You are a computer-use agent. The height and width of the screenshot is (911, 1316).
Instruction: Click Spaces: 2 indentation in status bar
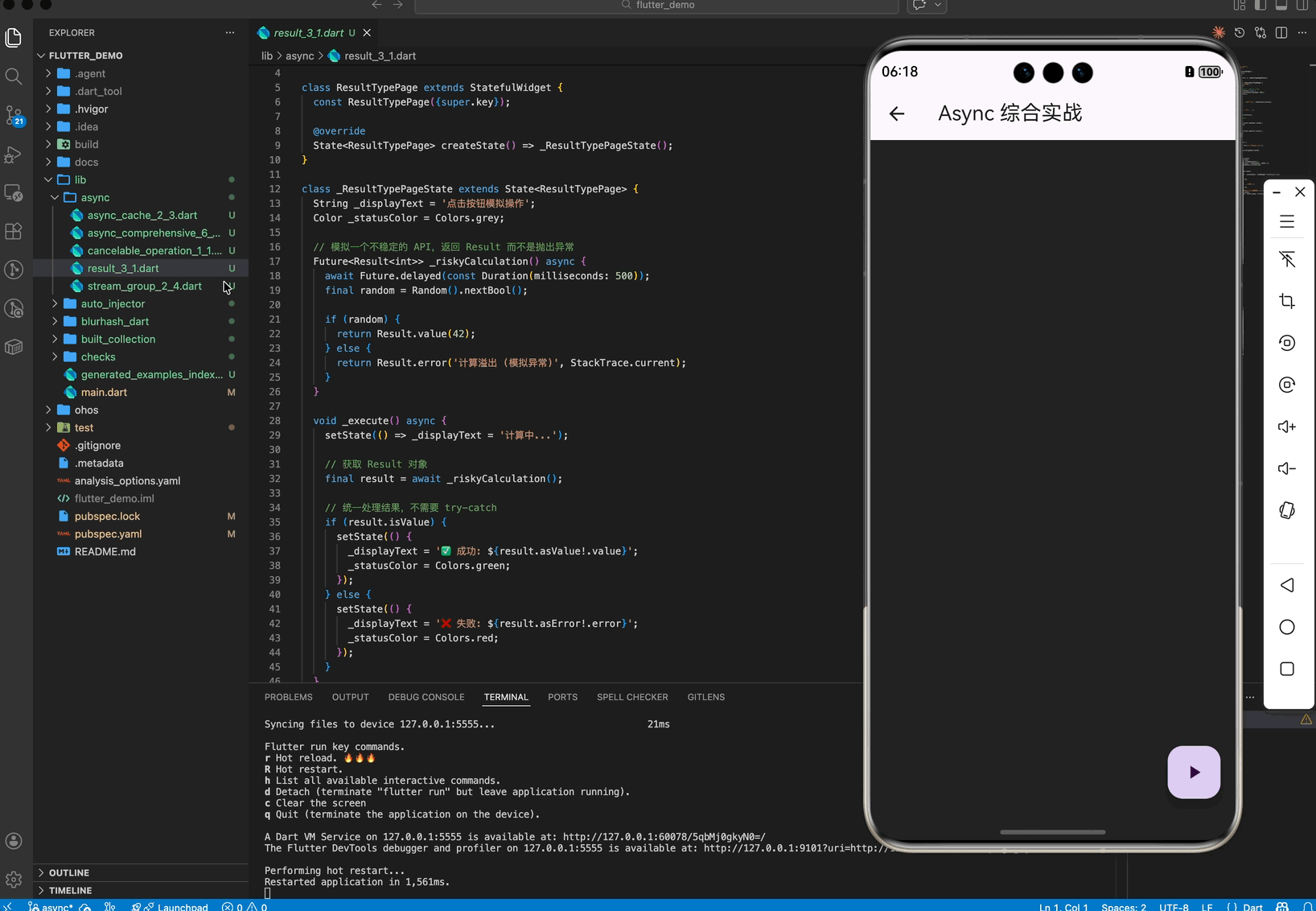click(1124, 906)
